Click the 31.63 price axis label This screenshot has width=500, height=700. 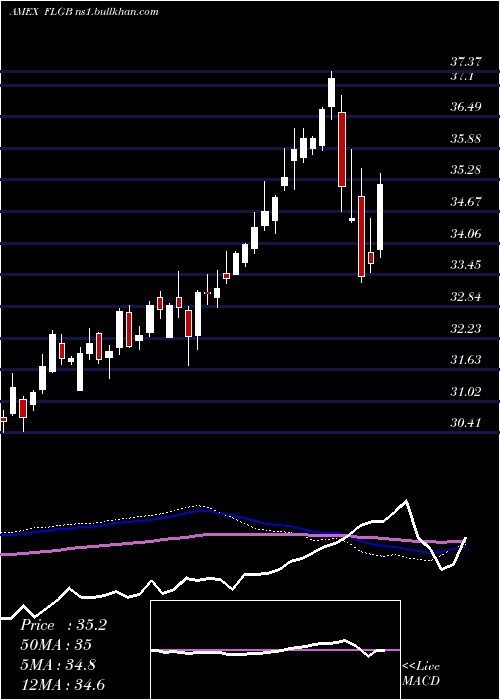click(465, 360)
